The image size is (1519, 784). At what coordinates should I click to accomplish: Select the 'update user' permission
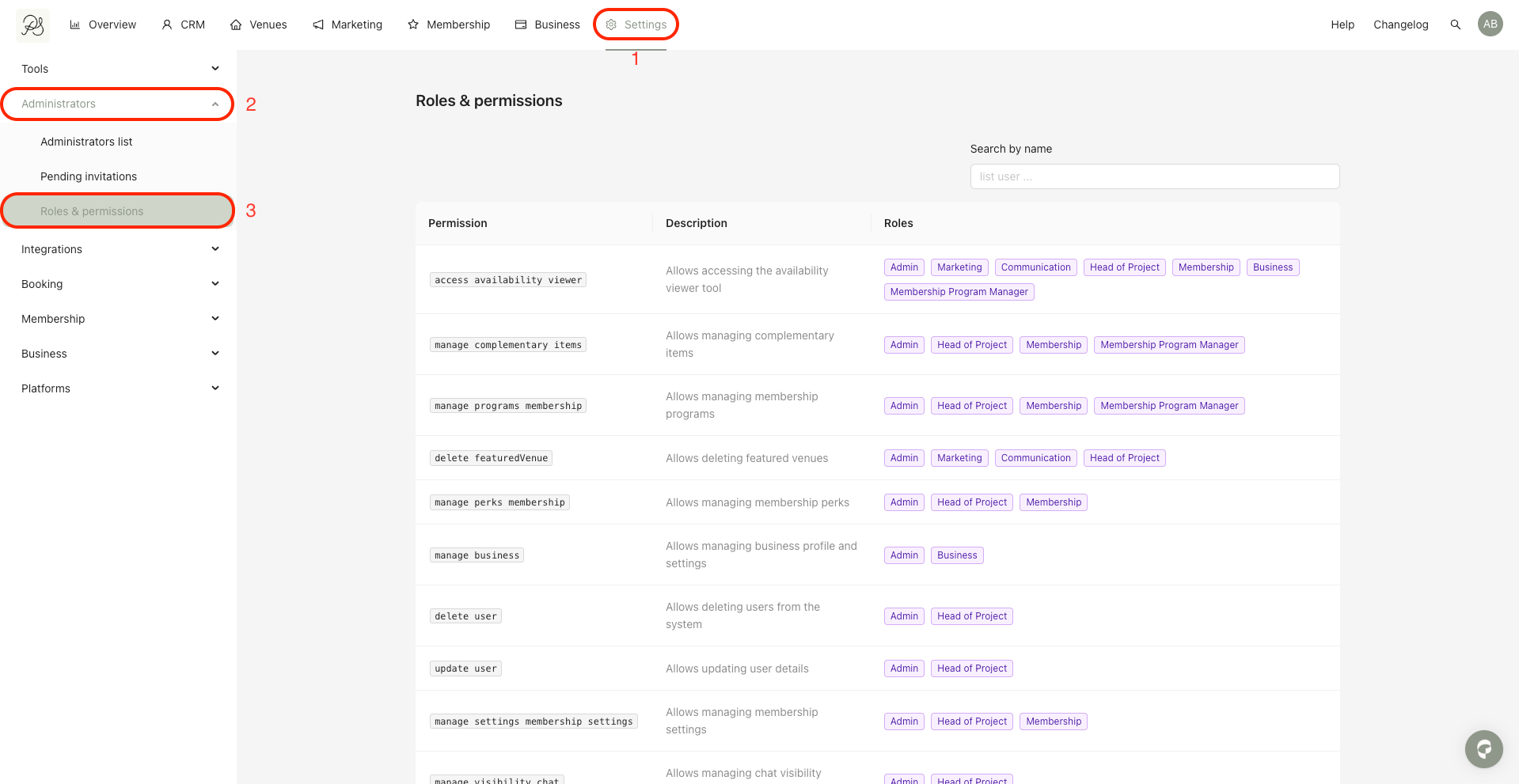[x=465, y=668]
